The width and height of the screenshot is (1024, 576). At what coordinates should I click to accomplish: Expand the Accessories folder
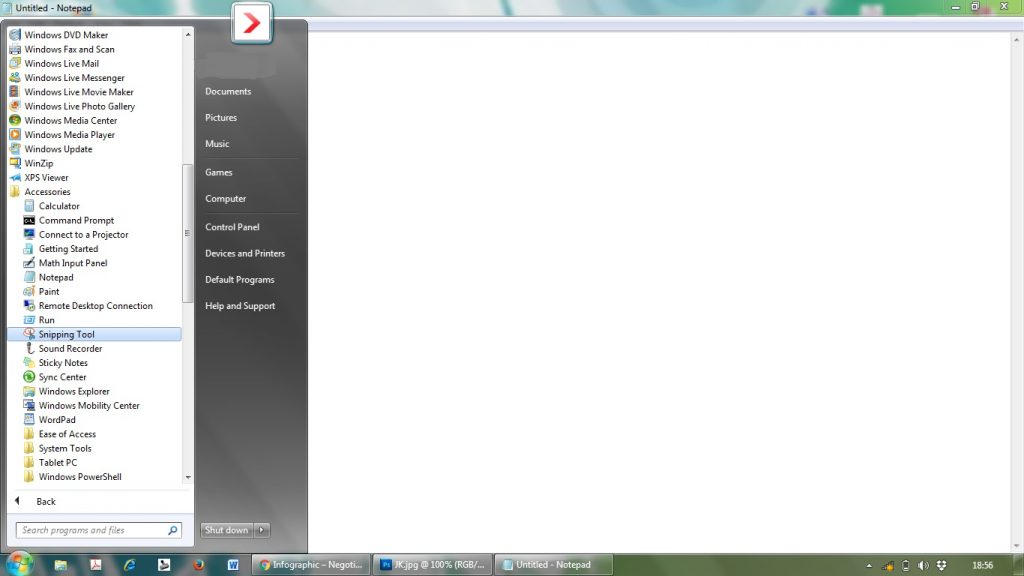pos(47,191)
